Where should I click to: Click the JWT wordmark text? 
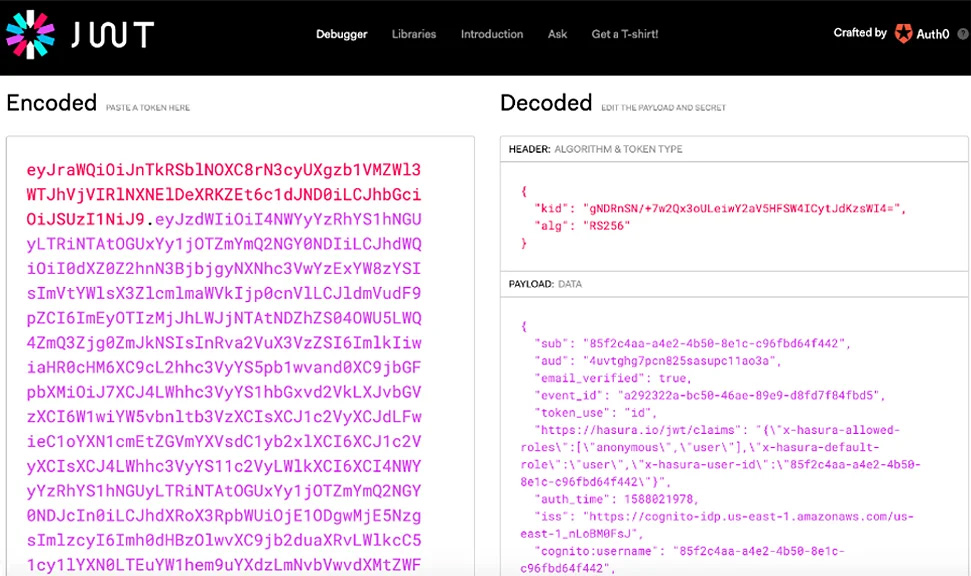[111, 35]
